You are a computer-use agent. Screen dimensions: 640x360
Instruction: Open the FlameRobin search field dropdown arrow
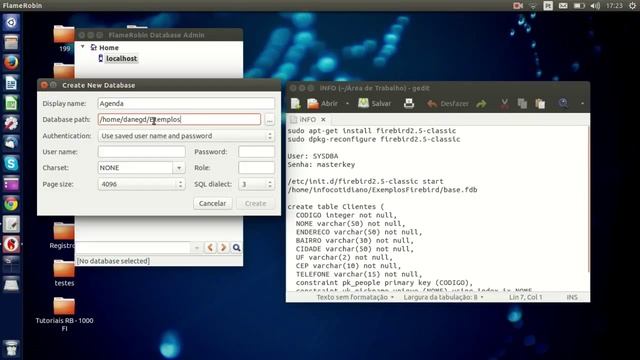point(197,247)
